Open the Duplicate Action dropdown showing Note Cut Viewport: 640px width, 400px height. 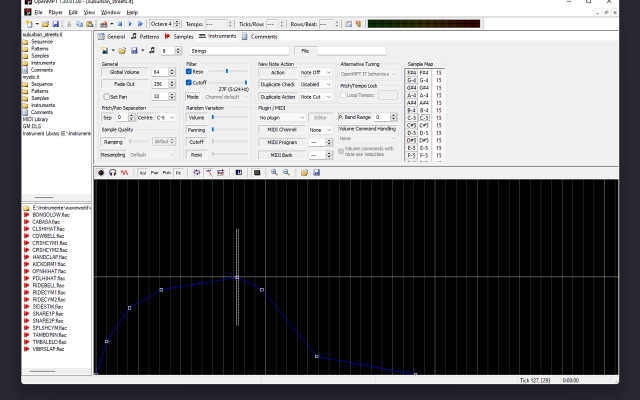tap(316, 97)
